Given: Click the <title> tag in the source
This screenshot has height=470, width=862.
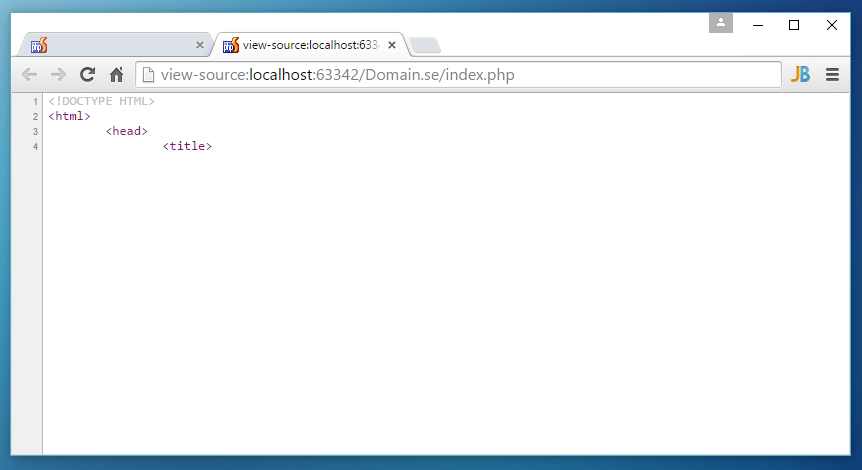Looking at the screenshot, I should tap(187, 146).
